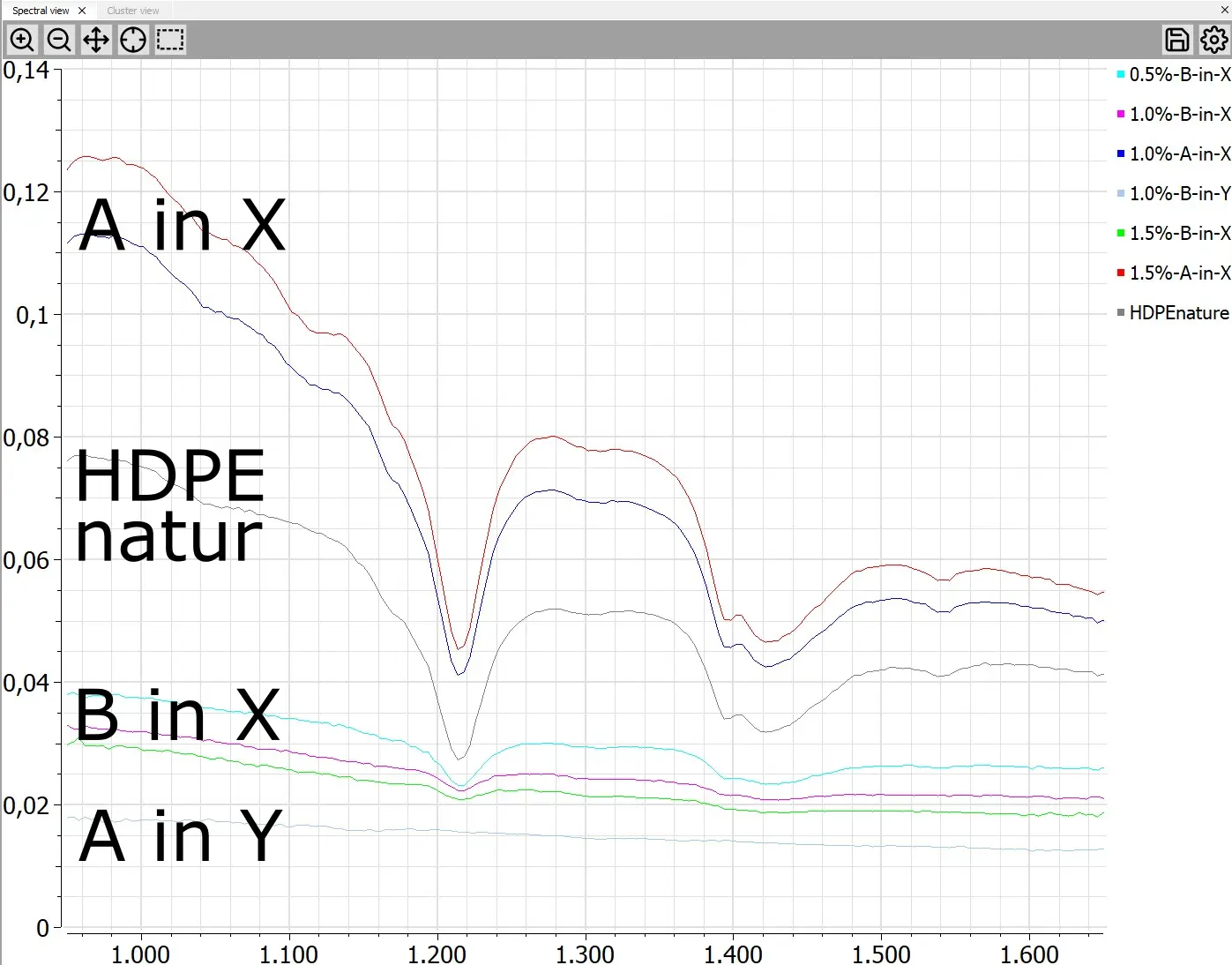Click the 0,08 y-axis label
Image resolution: width=1232 pixels, height=965 pixels.
(x=26, y=438)
